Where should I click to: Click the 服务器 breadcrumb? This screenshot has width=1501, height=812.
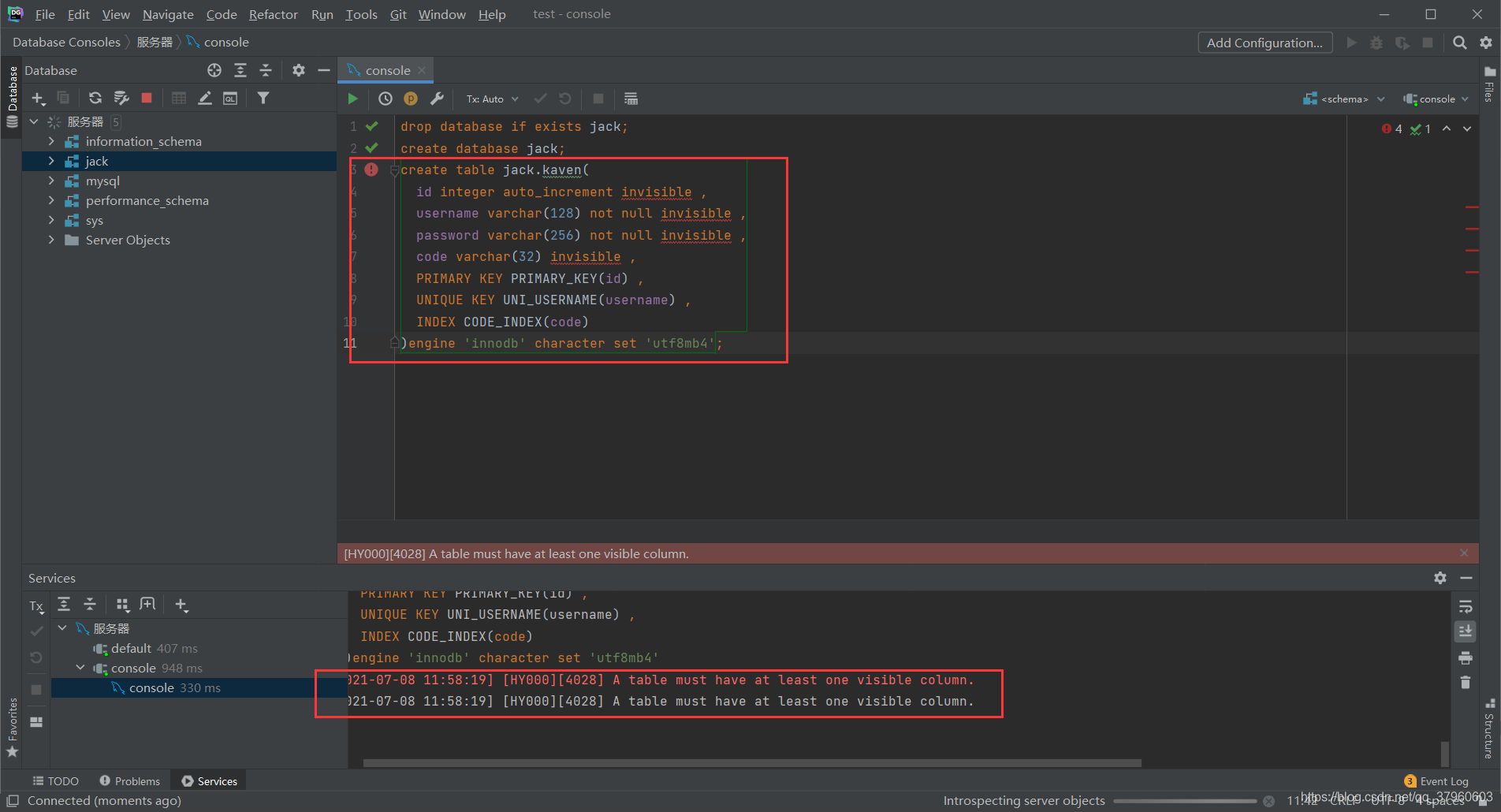tap(155, 42)
